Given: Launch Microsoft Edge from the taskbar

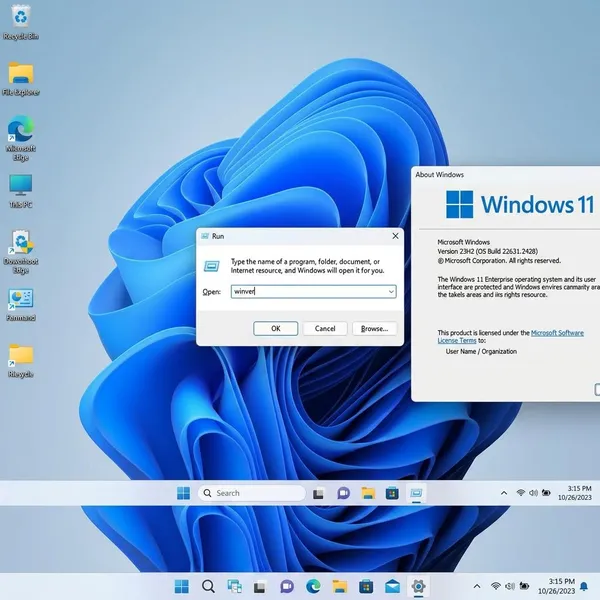Looking at the screenshot, I should click(313, 586).
